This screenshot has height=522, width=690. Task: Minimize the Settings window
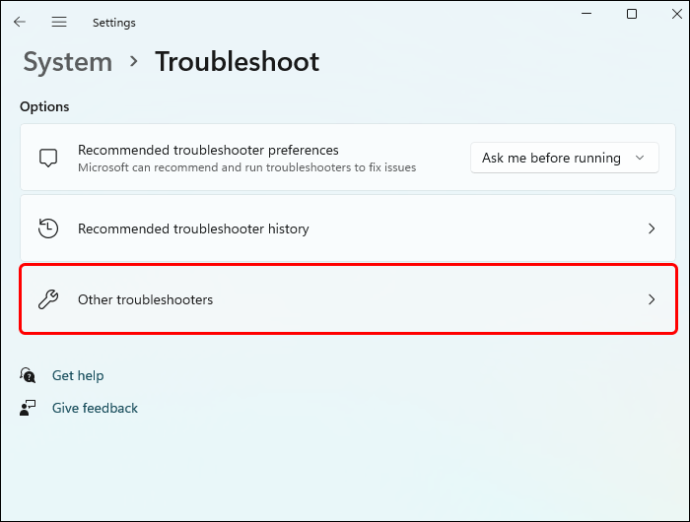(586, 14)
